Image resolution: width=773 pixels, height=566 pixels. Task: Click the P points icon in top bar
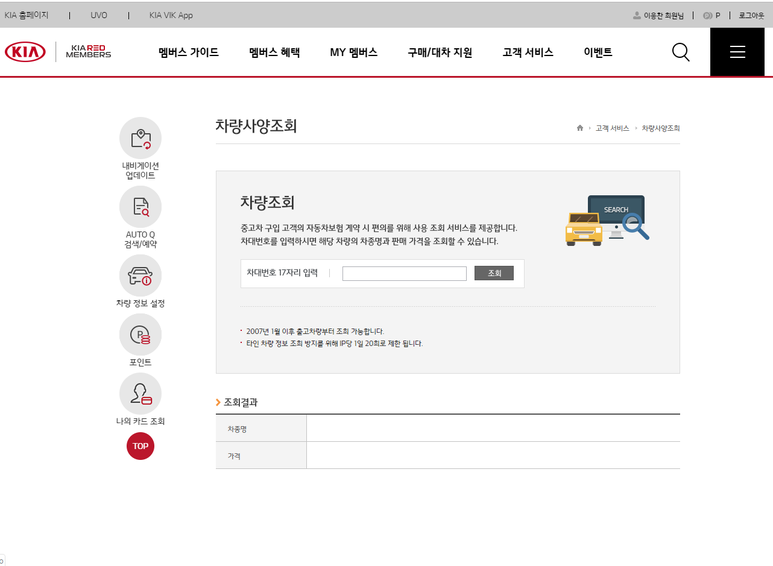tap(707, 15)
